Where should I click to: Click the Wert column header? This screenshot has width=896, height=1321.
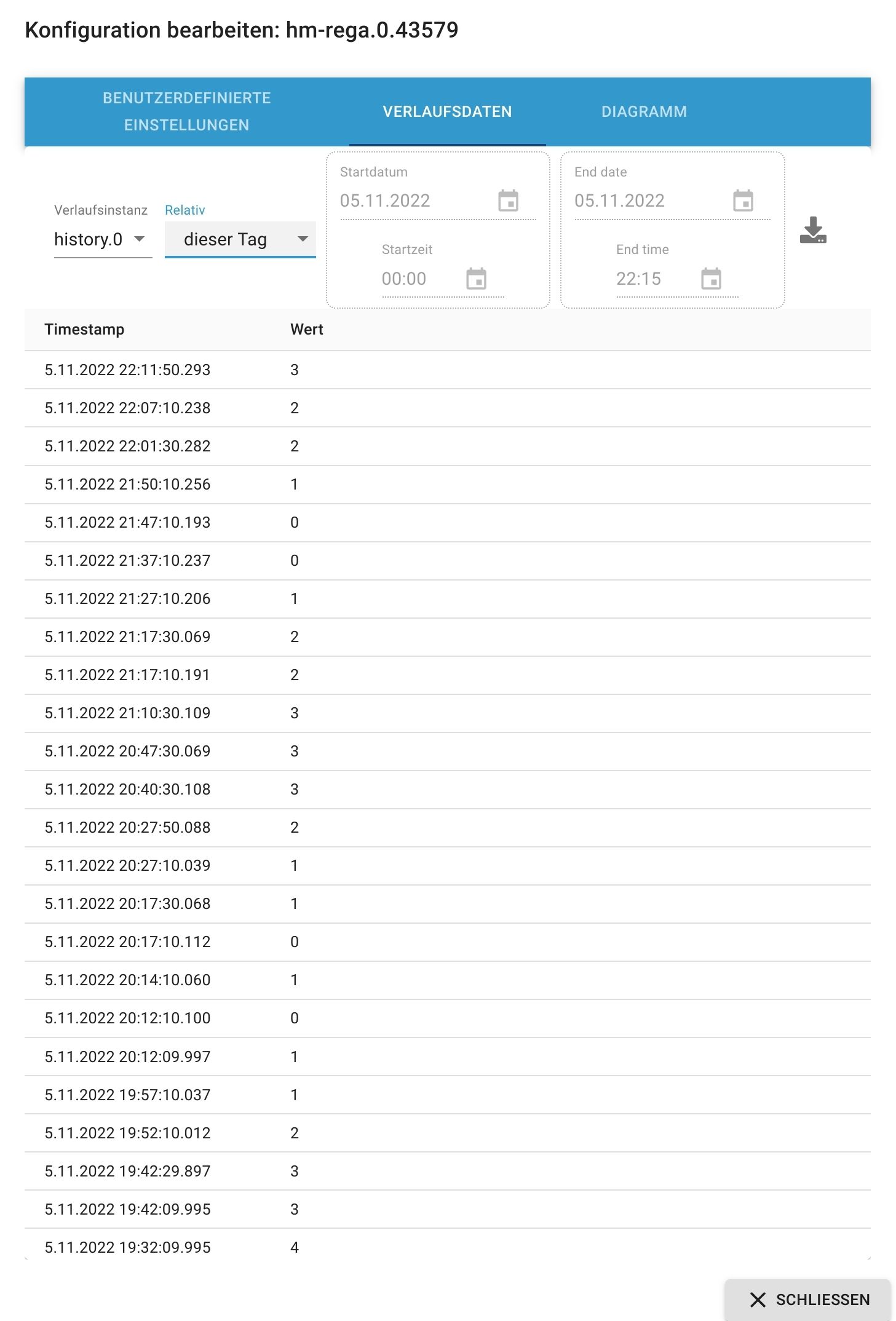(306, 329)
